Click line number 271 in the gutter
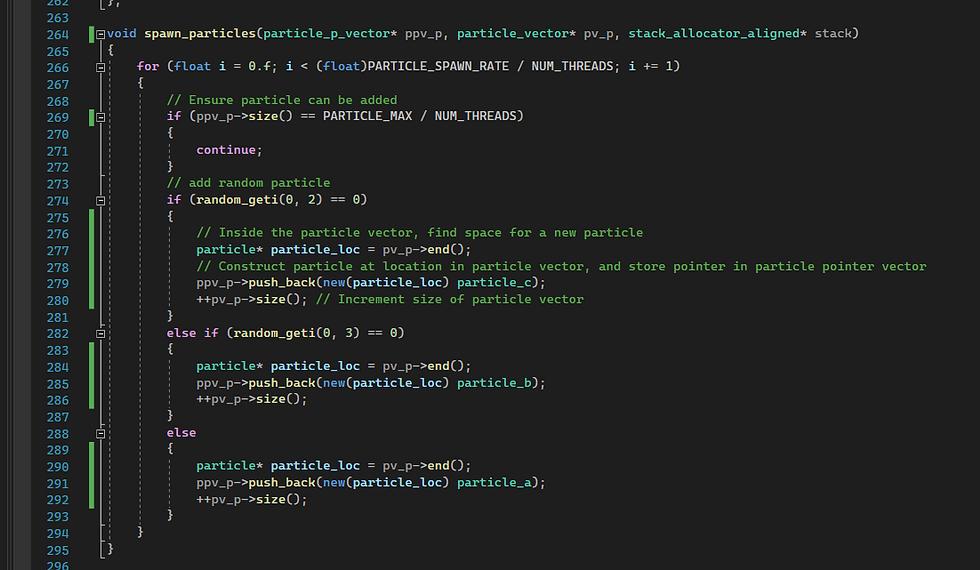The height and width of the screenshot is (570, 980). click(58, 151)
